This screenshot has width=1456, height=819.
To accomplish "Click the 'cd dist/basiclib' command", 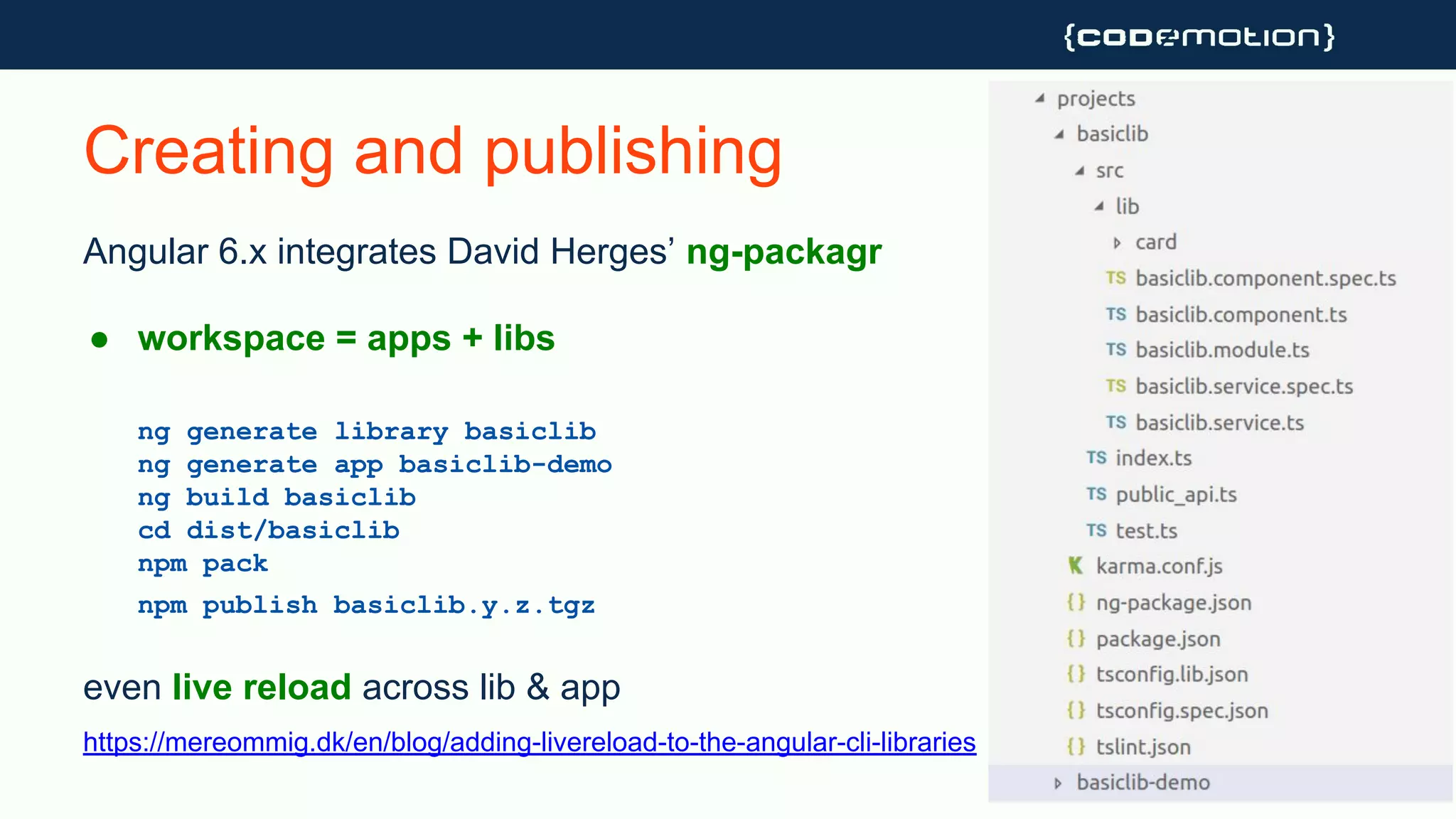I will point(269,530).
